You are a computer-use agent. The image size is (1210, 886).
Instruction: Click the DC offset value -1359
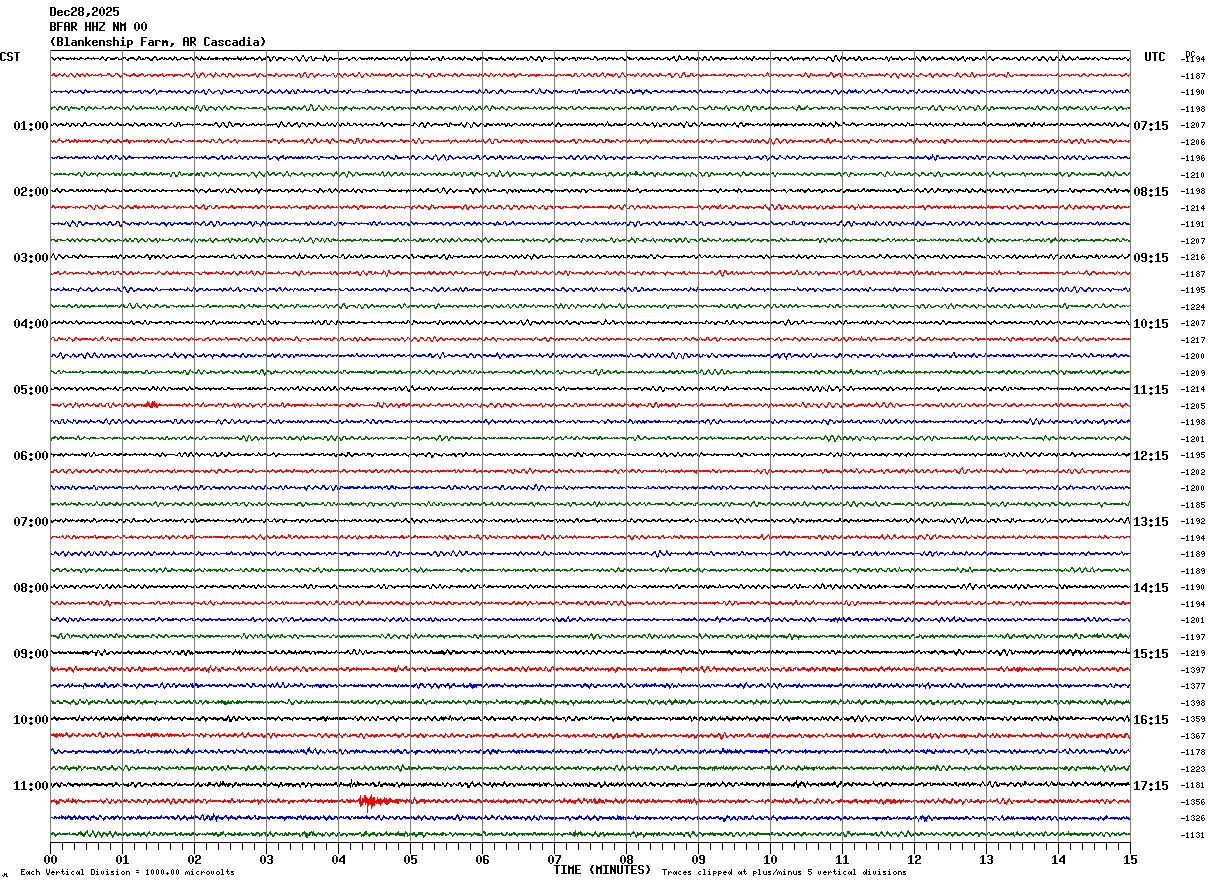click(x=1193, y=719)
